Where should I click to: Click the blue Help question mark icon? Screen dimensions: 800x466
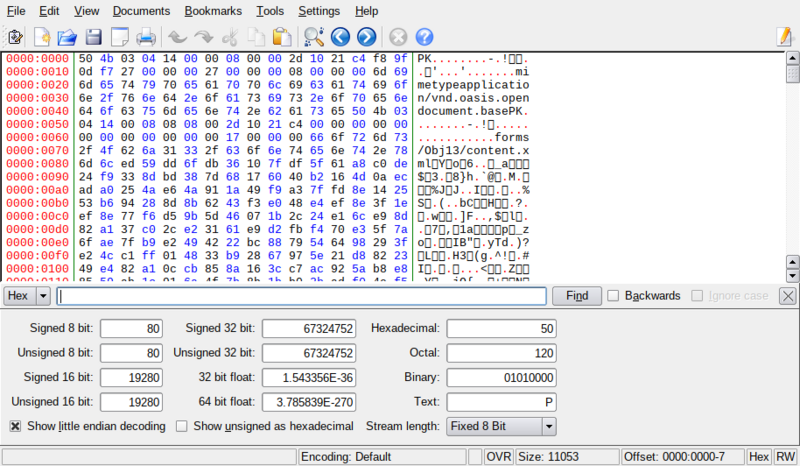424,37
